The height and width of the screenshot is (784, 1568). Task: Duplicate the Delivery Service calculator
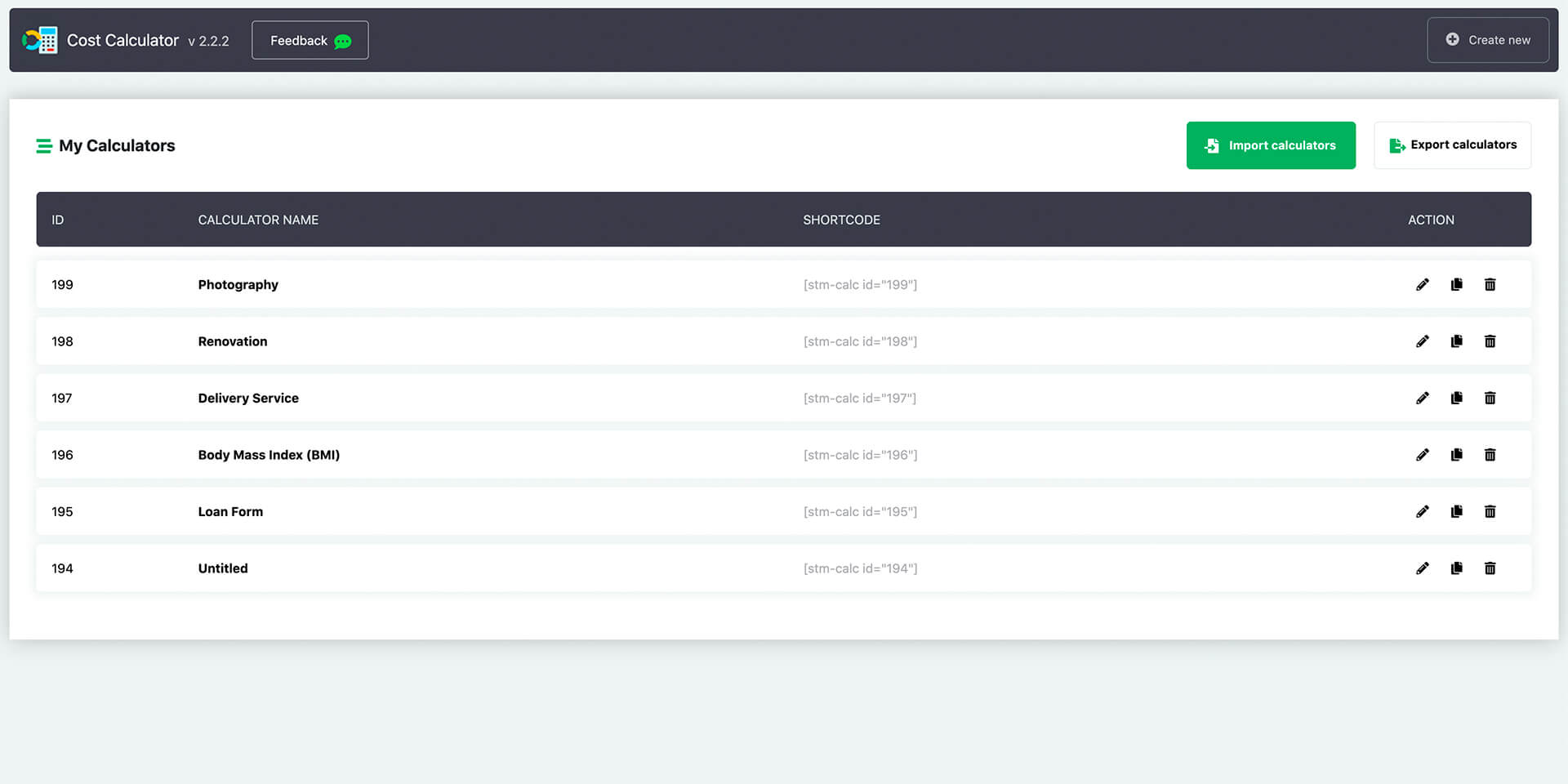pyautogui.click(x=1456, y=398)
